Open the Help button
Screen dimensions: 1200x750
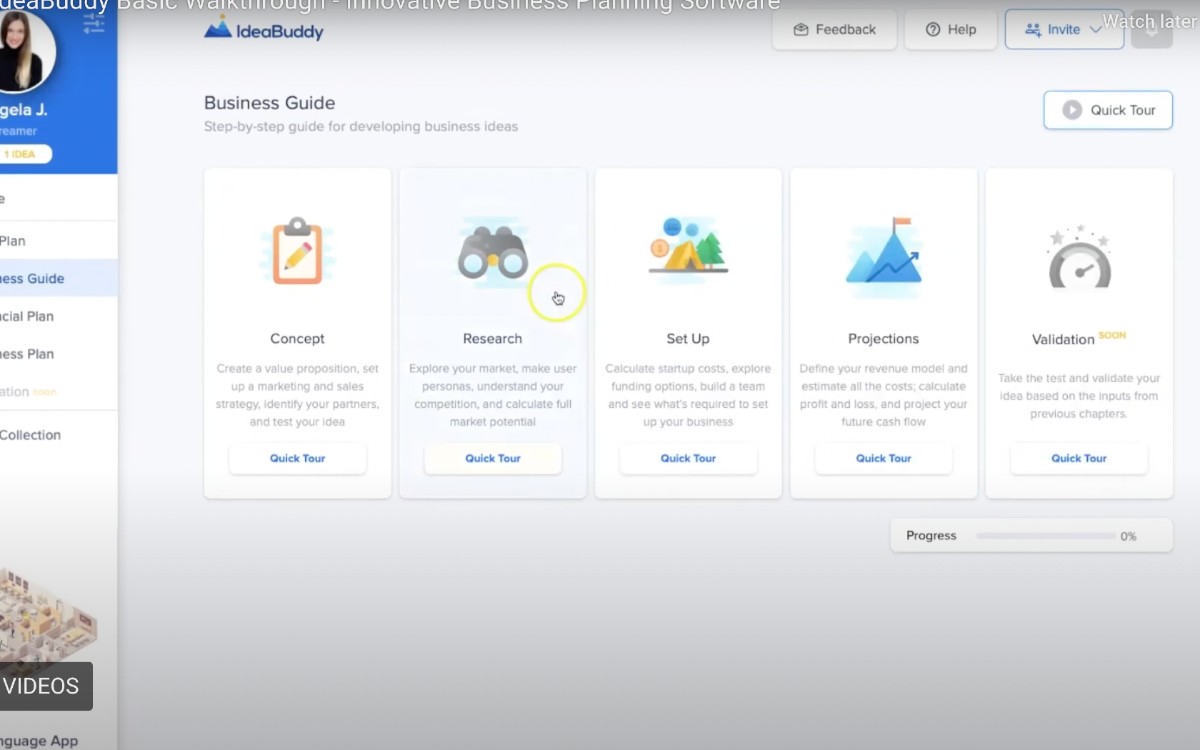pyautogui.click(x=950, y=29)
